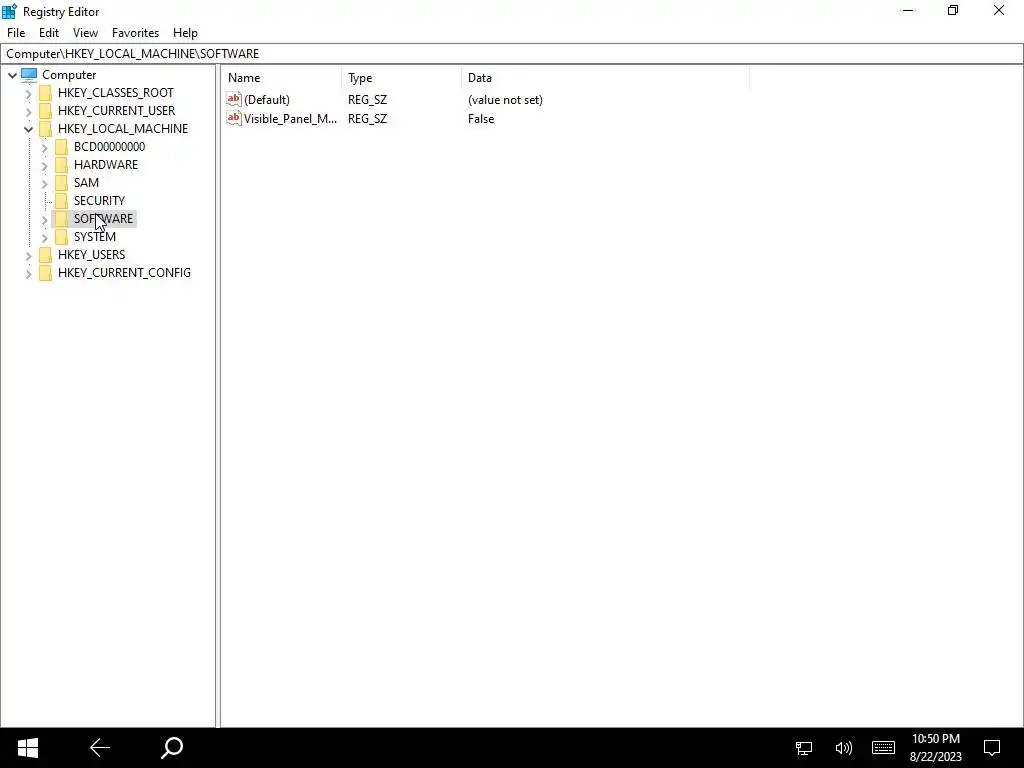Click the SYSTEM folder icon
This screenshot has width=1024, height=768.
(61, 236)
